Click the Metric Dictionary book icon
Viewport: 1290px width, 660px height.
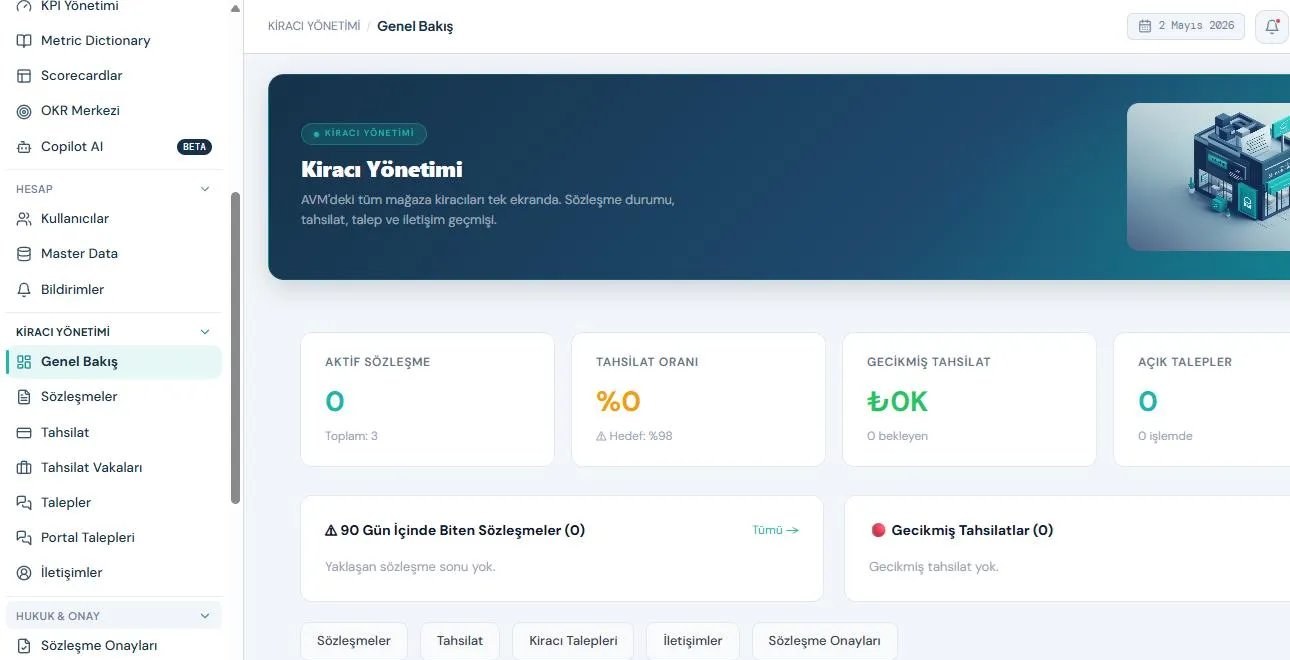(24, 41)
